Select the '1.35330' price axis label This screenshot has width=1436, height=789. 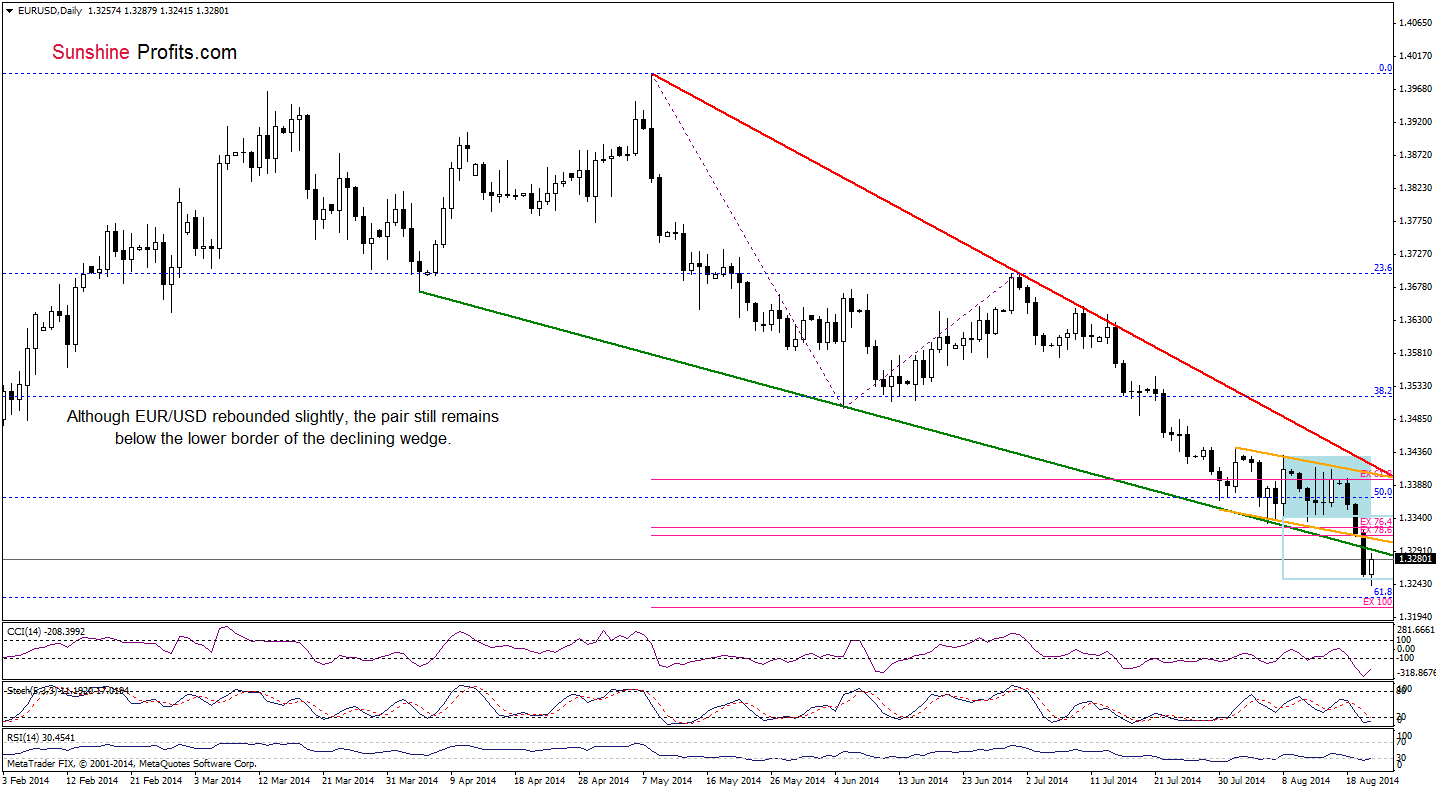pyautogui.click(x=1417, y=386)
